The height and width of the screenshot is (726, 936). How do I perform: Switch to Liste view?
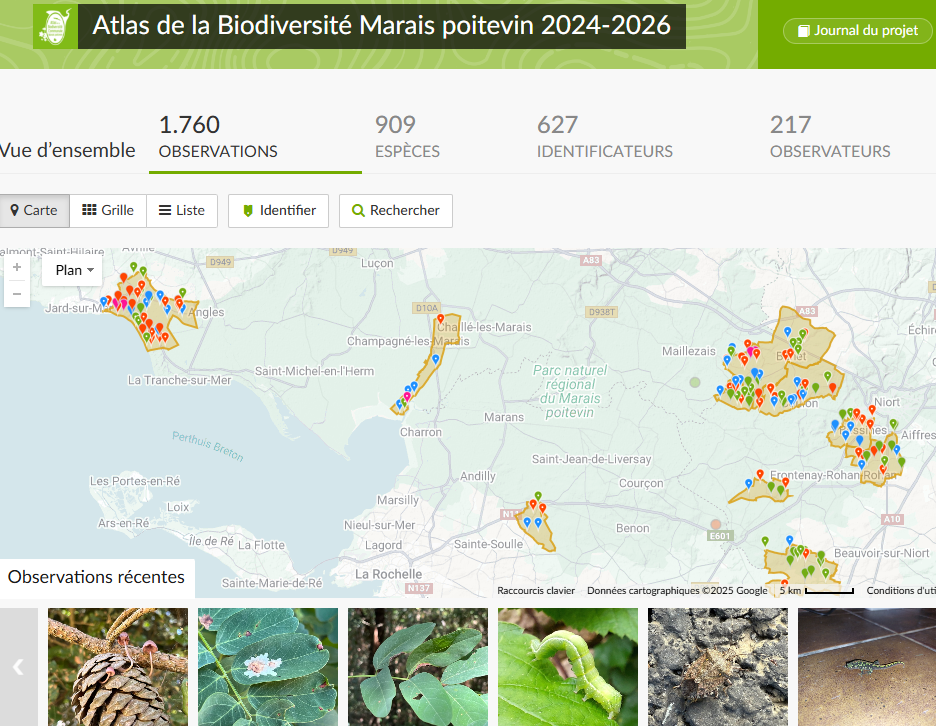(x=181, y=211)
